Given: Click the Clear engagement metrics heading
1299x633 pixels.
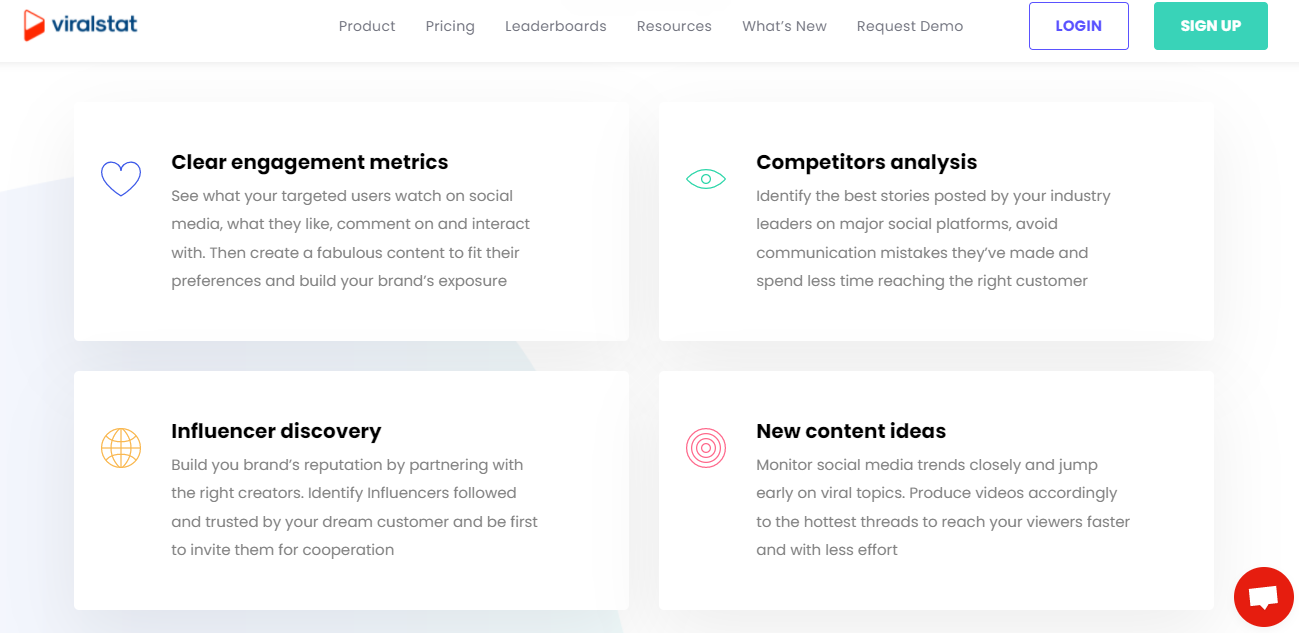Looking at the screenshot, I should [310, 162].
